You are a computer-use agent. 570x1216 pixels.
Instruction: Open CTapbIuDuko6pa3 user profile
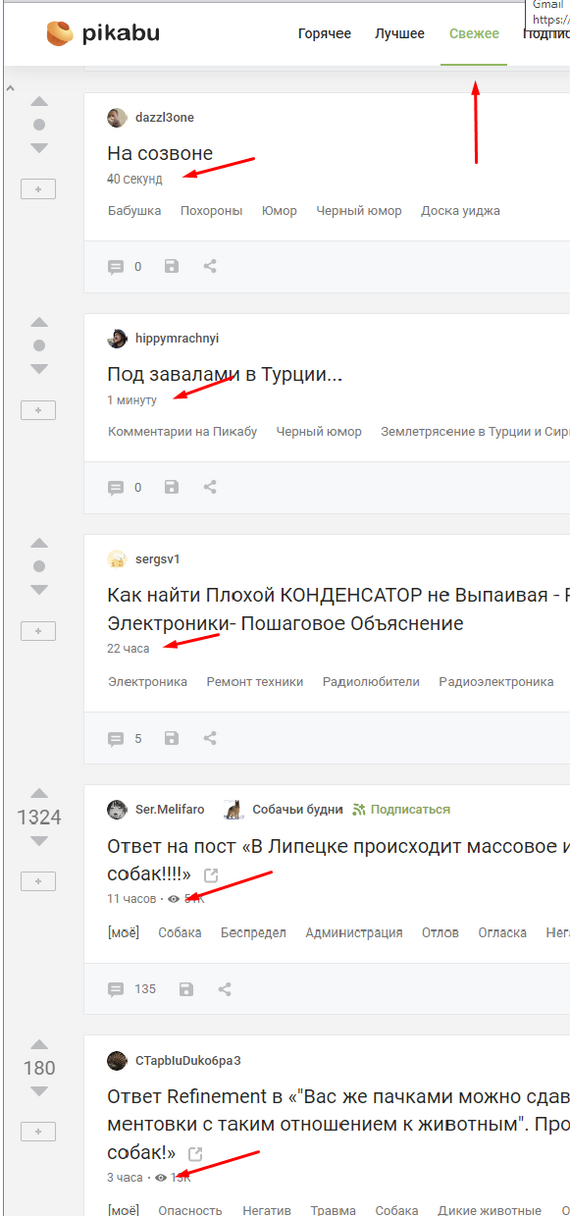click(x=188, y=1060)
